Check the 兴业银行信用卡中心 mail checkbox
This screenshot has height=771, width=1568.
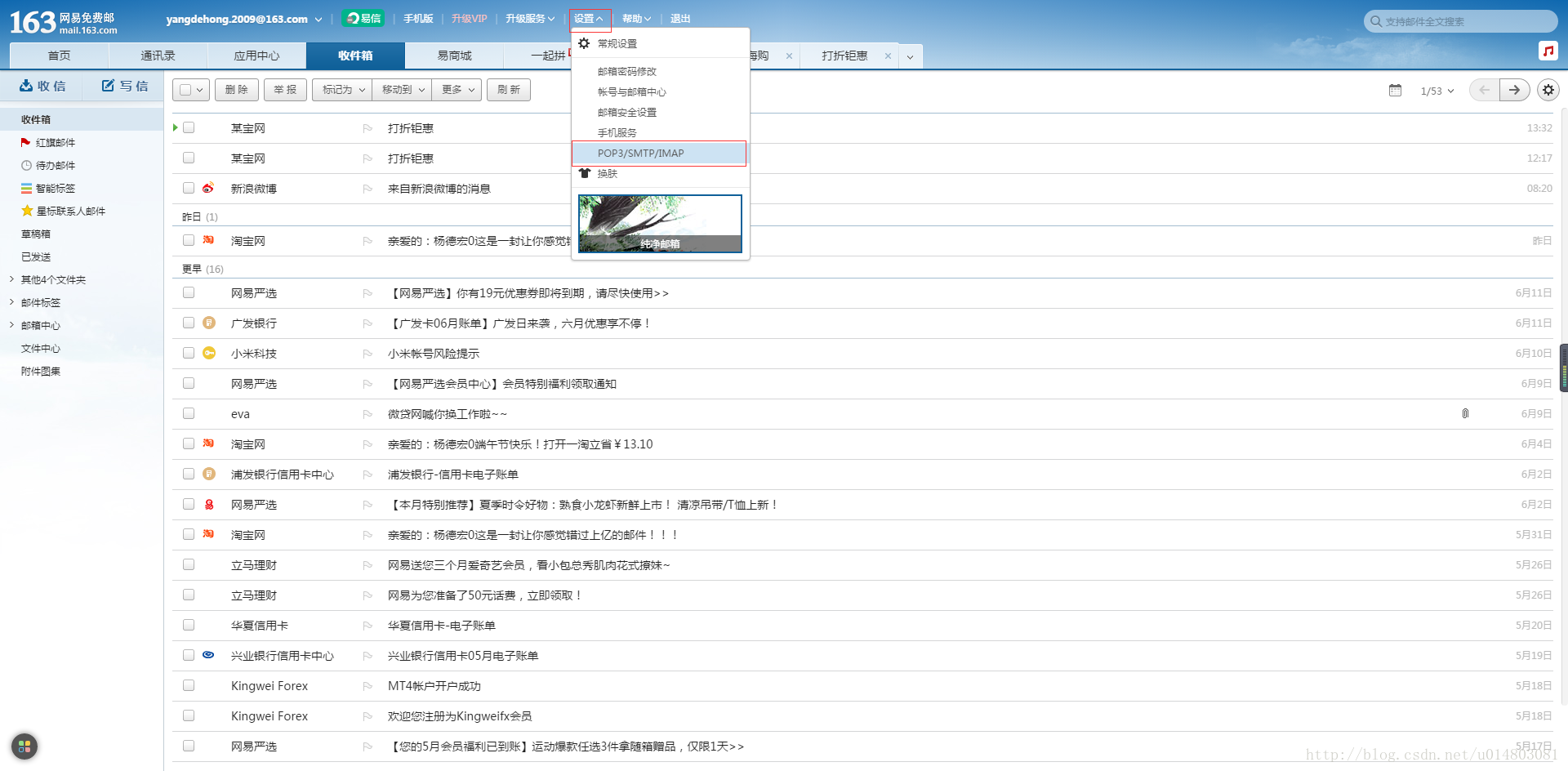(x=189, y=655)
